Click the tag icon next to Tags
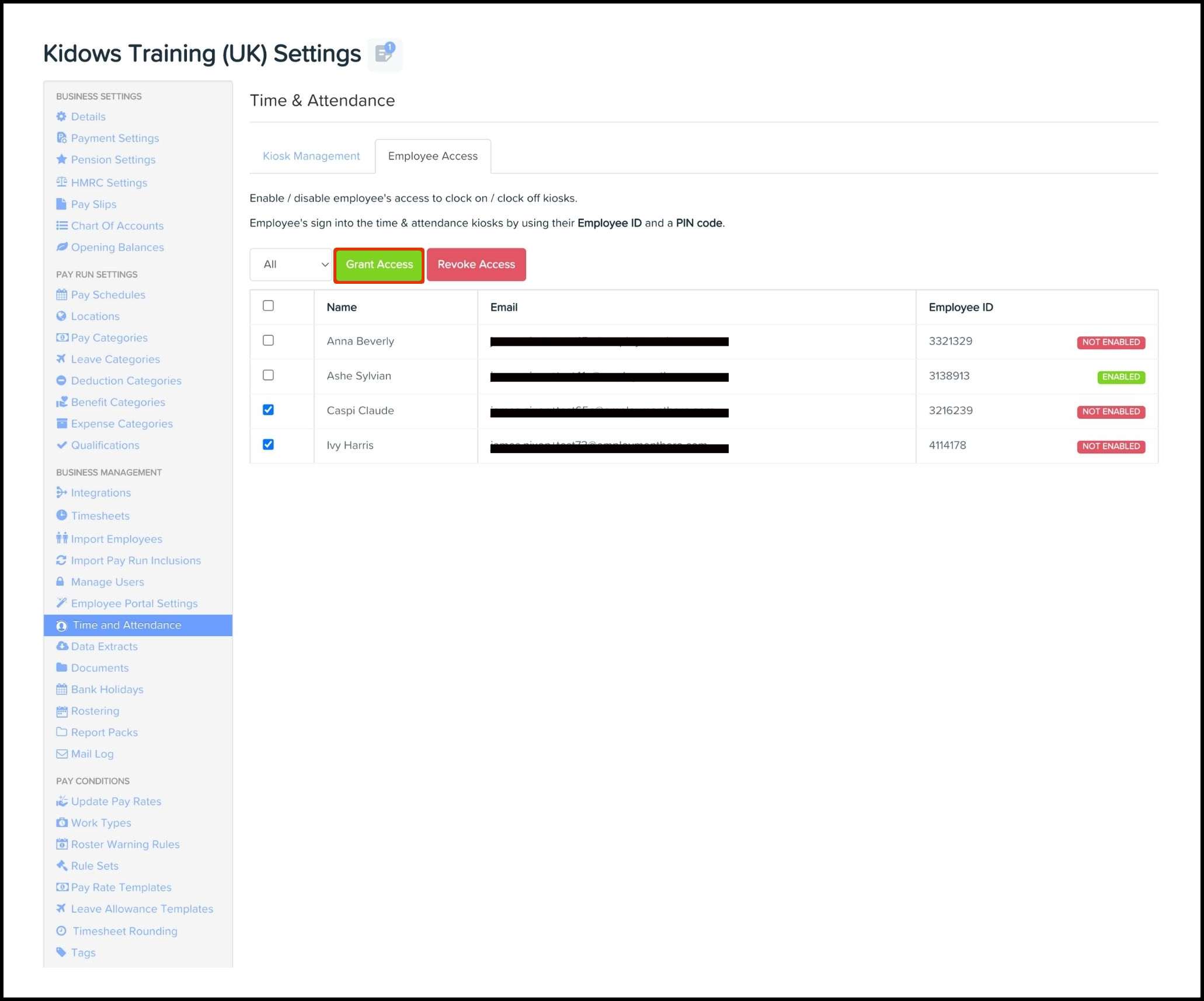Screen dimensions: 1204x1001 [61, 952]
